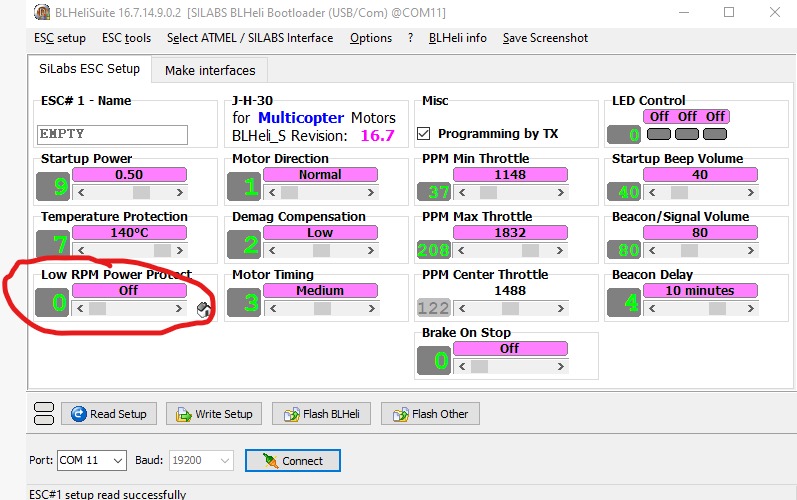Click the Motor Direction value 1 indicator
The width and height of the screenshot is (797, 500).
click(x=244, y=186)
